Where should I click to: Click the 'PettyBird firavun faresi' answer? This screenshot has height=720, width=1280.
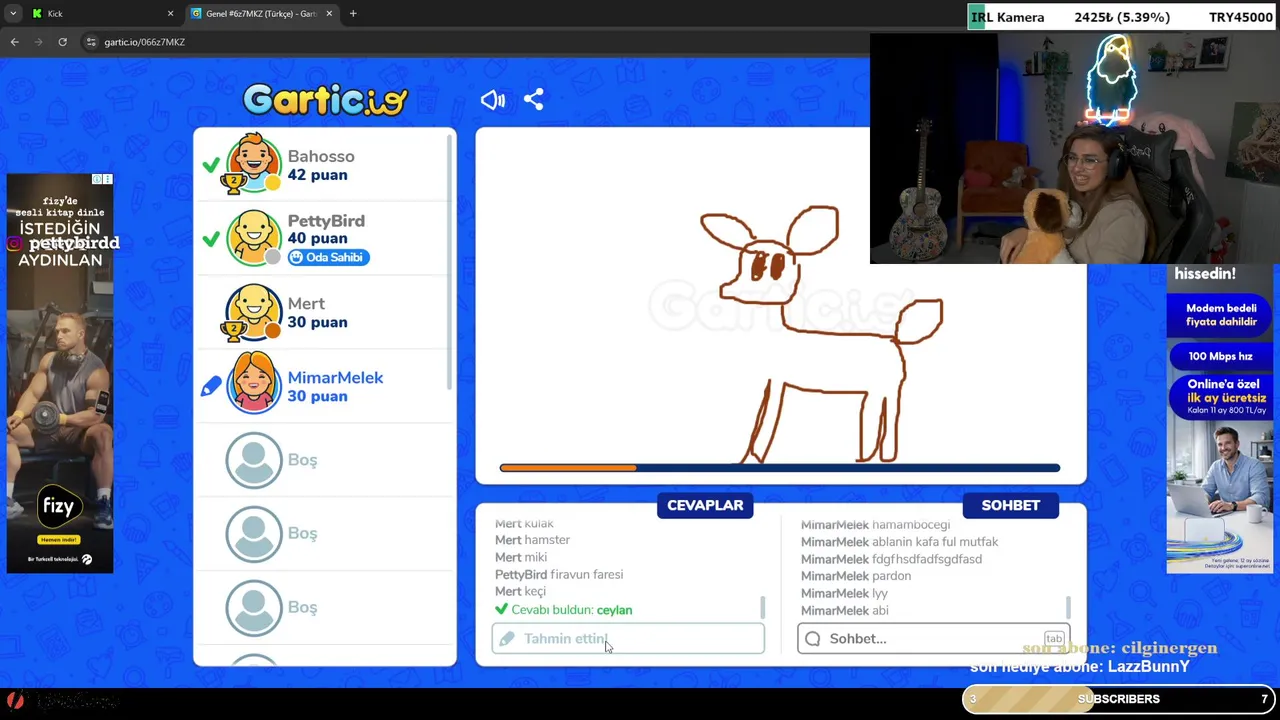(559, 575)
